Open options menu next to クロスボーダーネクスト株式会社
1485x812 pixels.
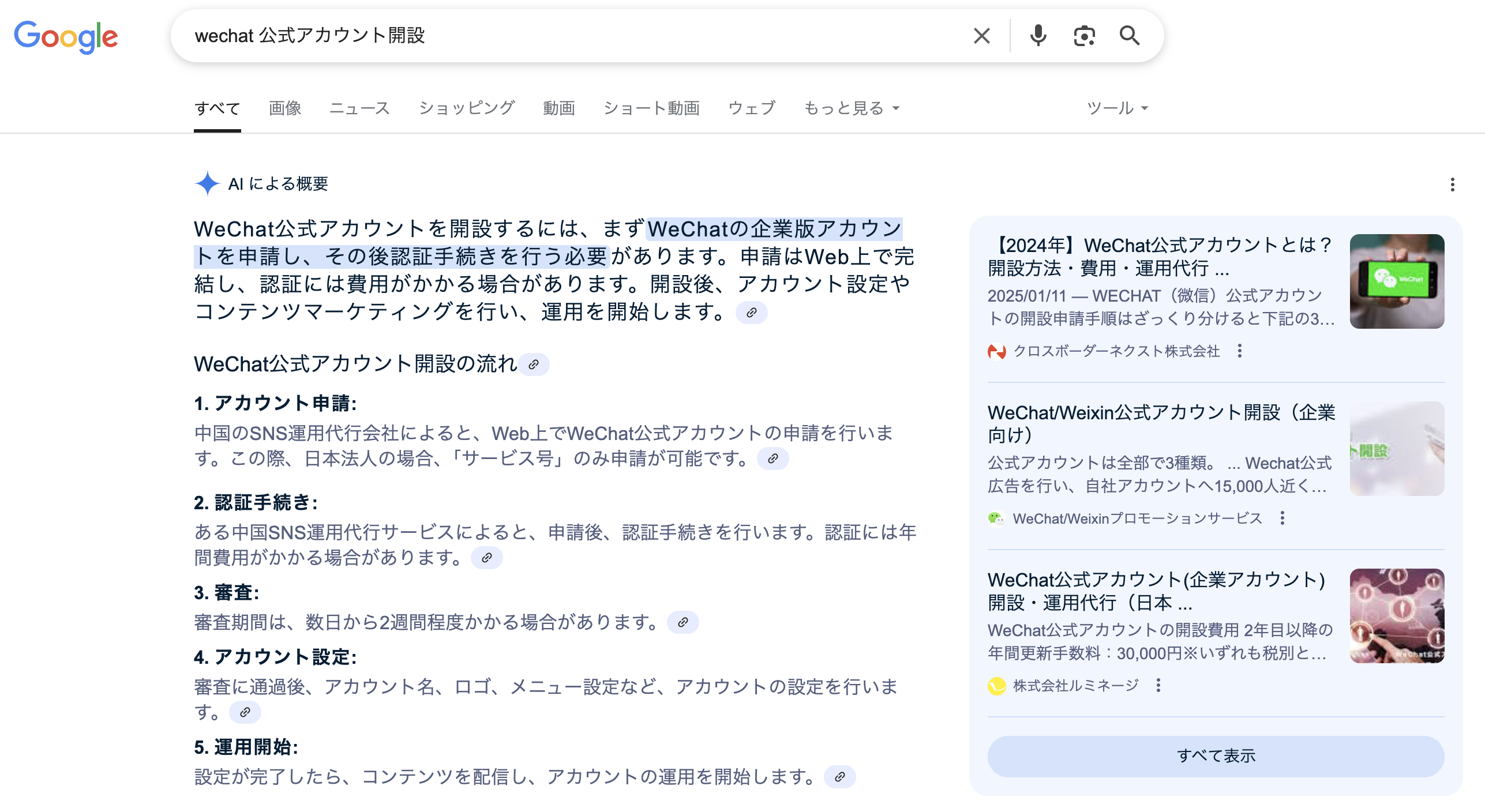point(1239,351)
